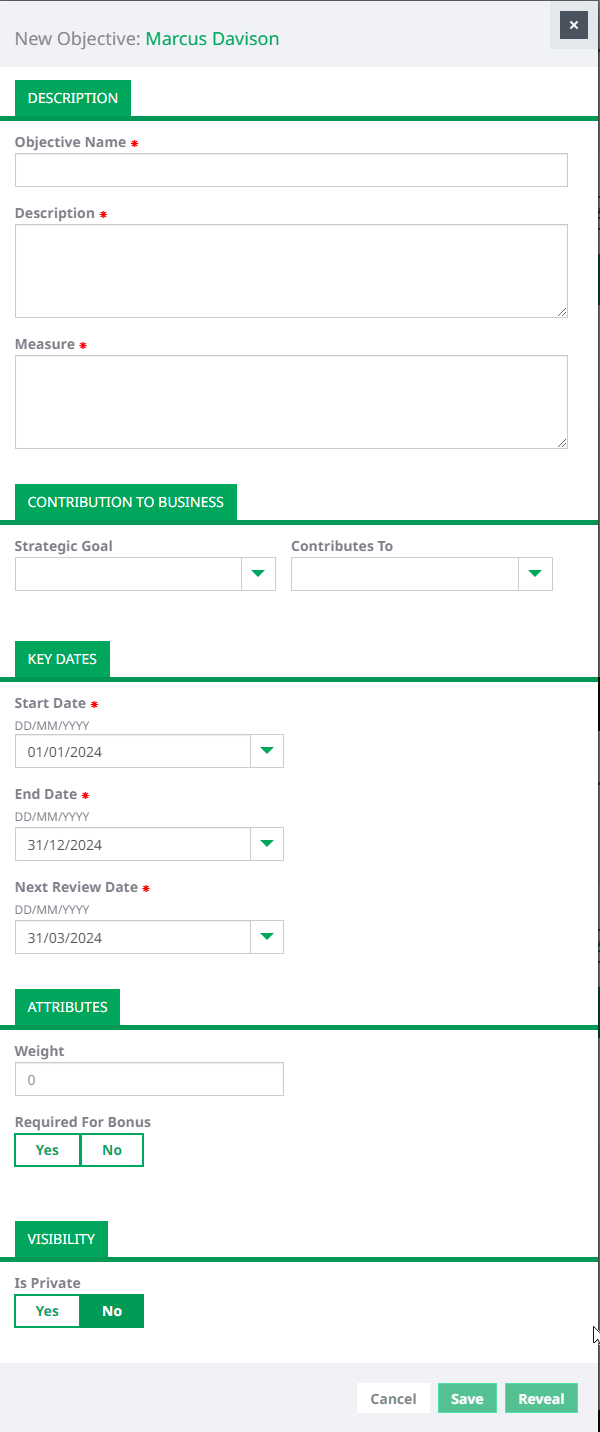Focus the Measure text area
The height and width of the screenshot is (1432, 600).
[x=291, y=401]
